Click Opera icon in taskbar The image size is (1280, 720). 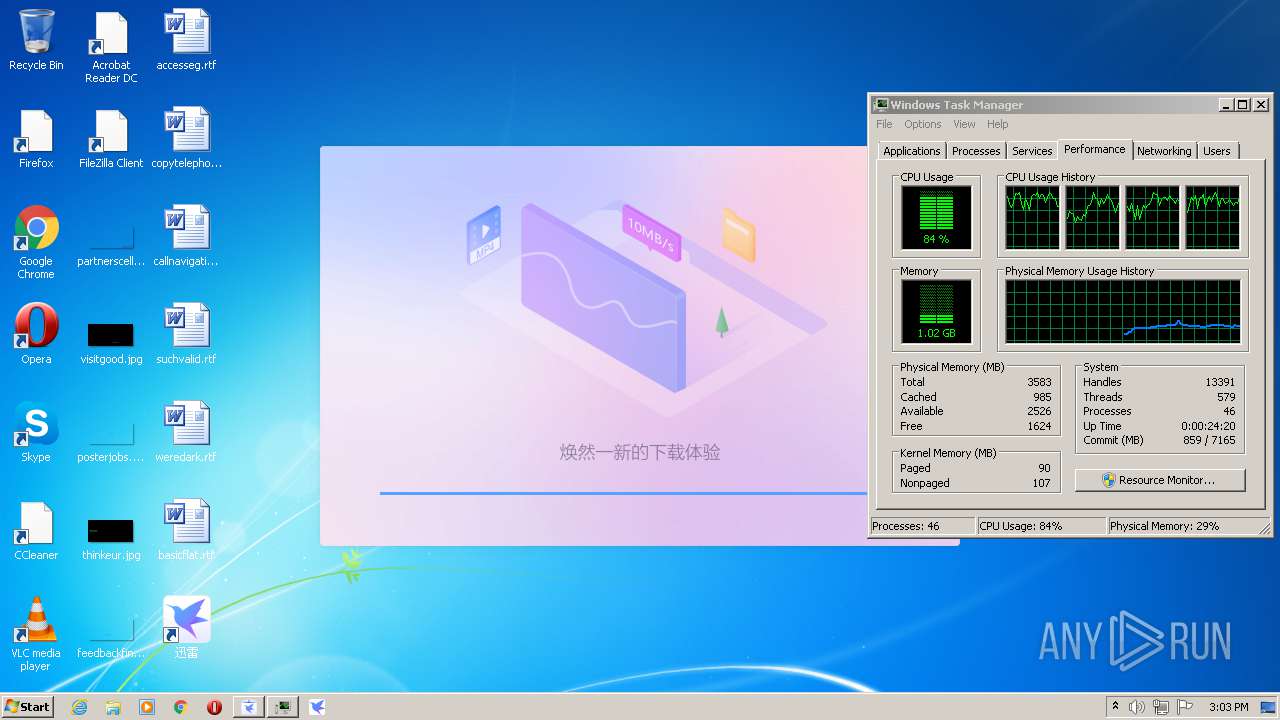click(214, 707)
